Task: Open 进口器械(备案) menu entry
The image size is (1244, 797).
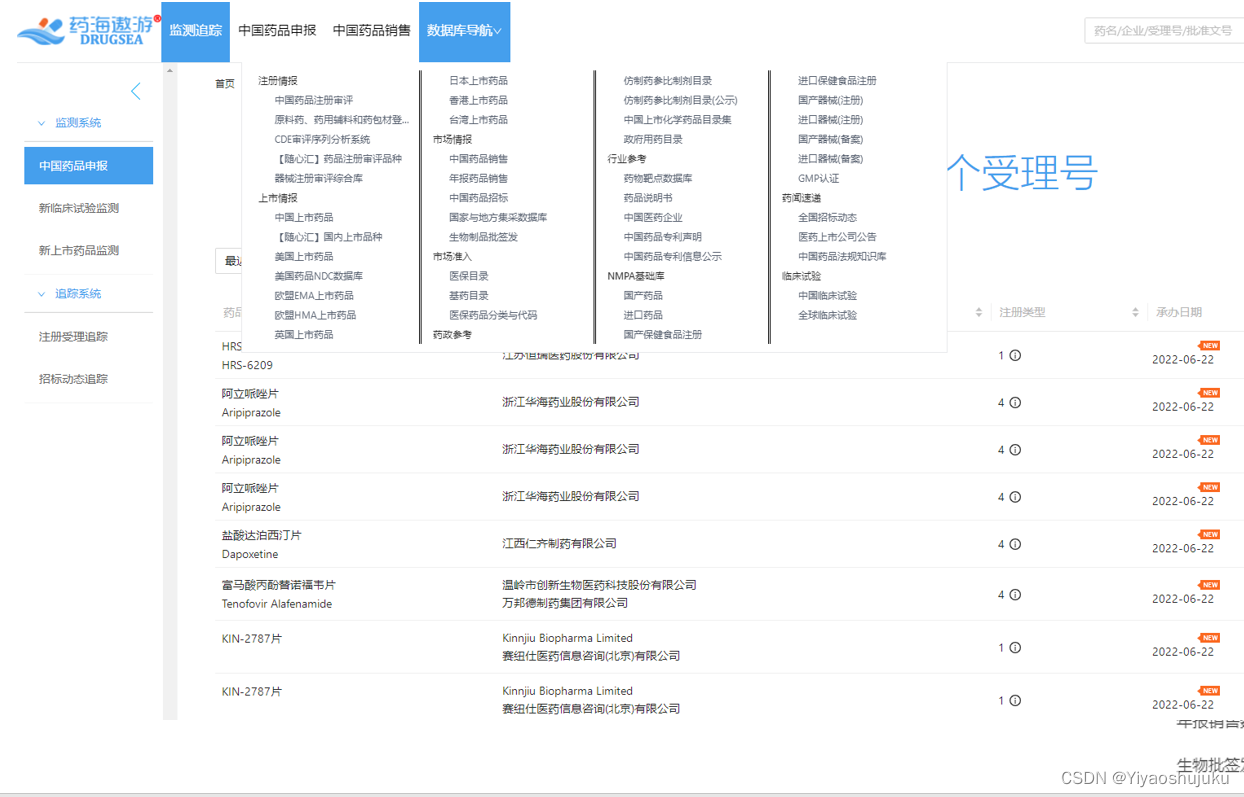Action: coord(830,159)
